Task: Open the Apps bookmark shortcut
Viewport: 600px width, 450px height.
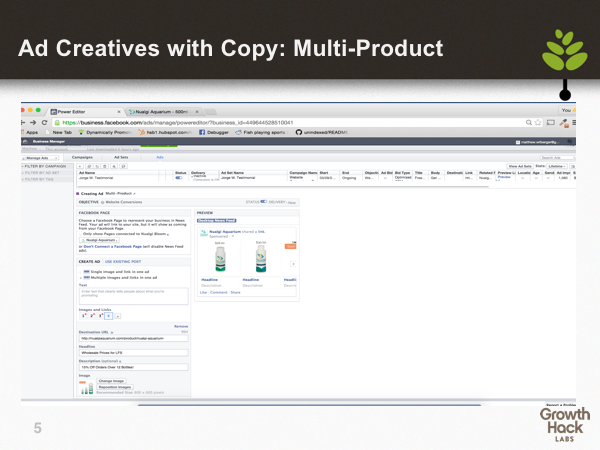Action: point(30,132)
